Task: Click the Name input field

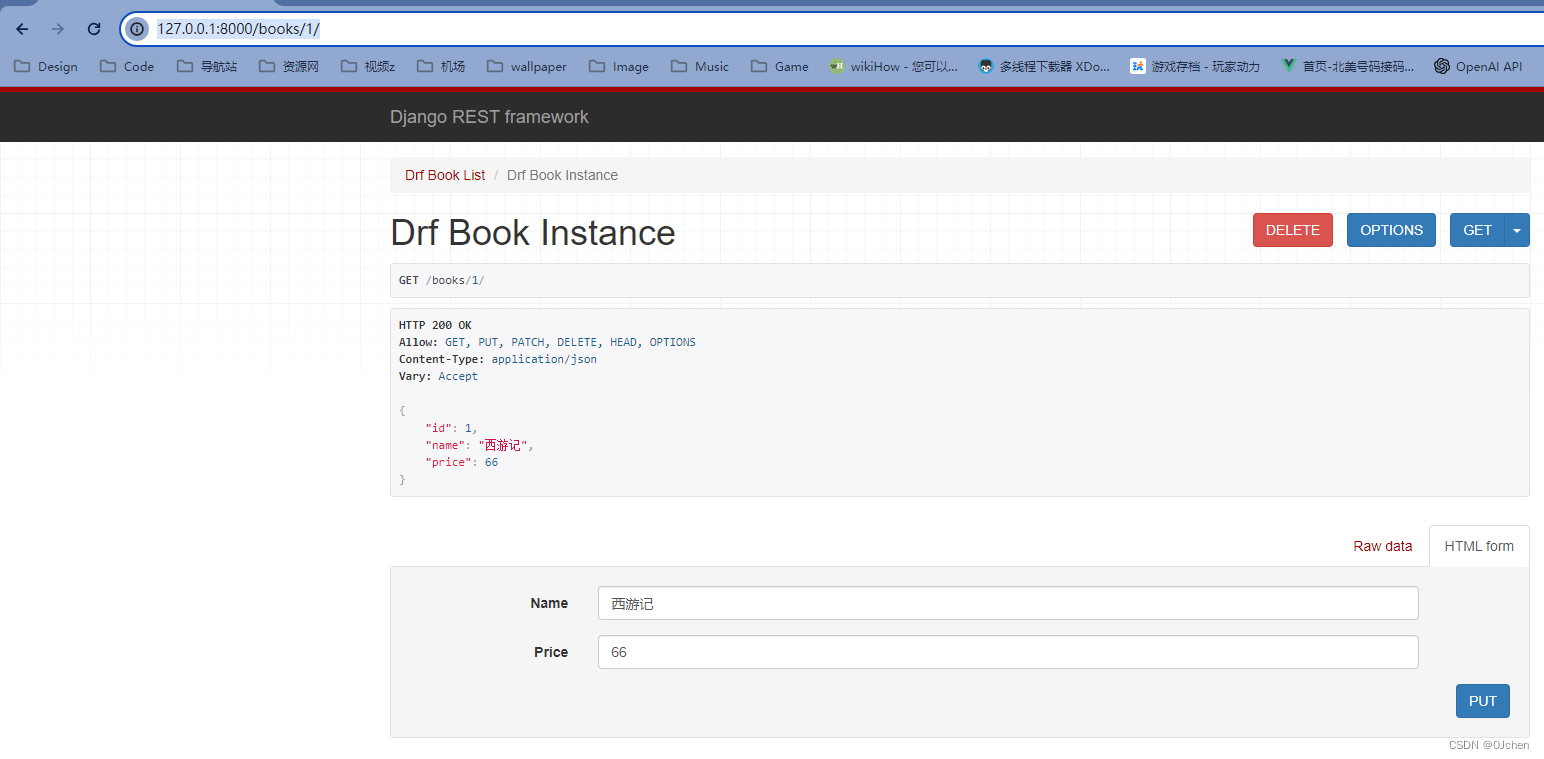Action: 1008,603
